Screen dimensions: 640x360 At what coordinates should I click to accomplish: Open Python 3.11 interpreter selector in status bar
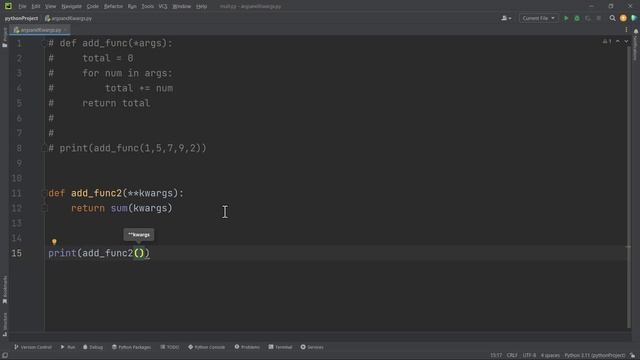pos(594,356)
